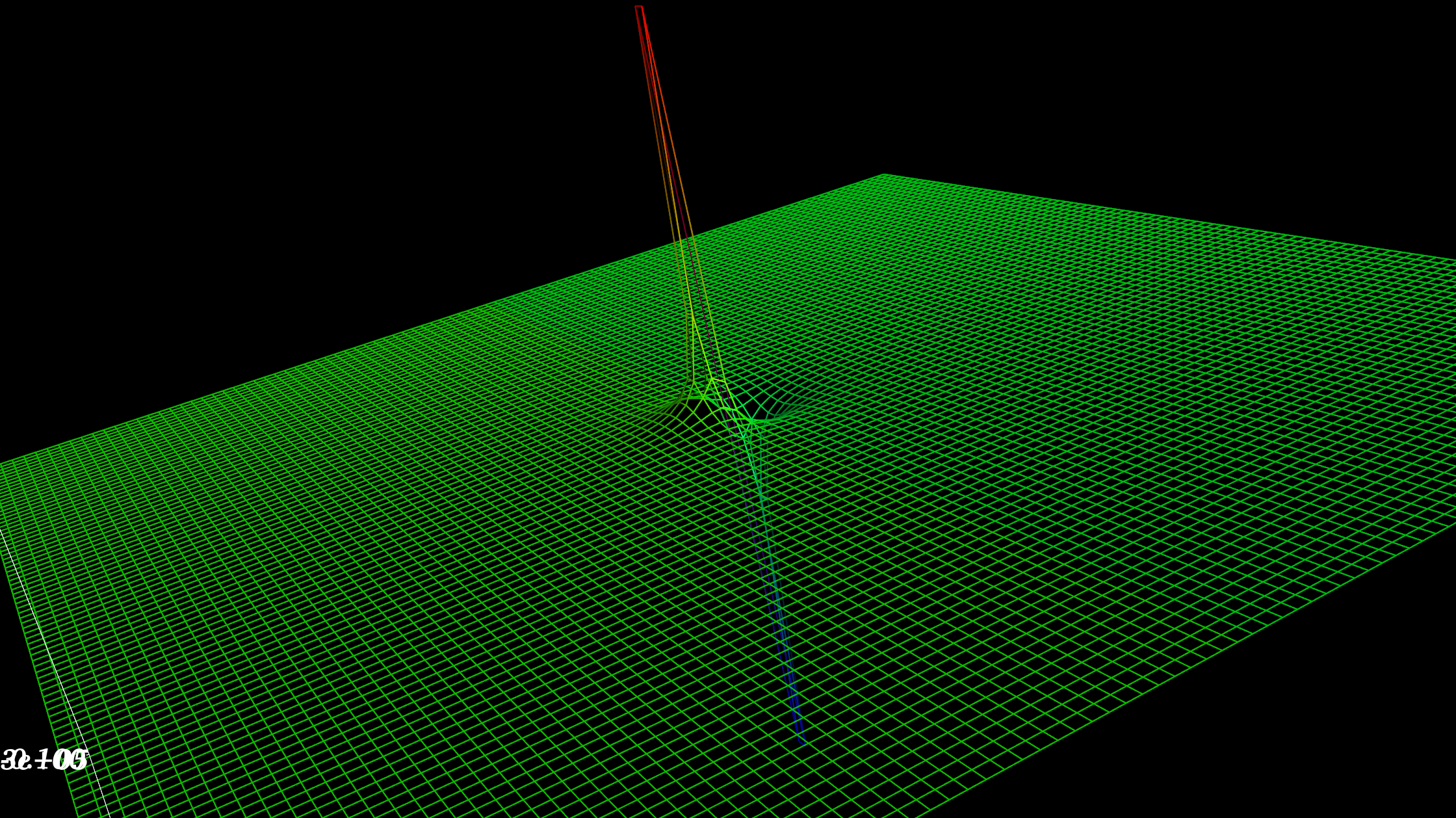
Task: Click the far corner of the green mesh
Action: pyautogui.click(x=883, y=175)
